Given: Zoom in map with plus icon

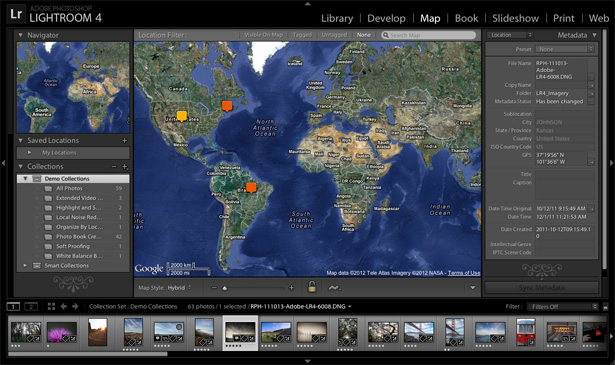Looking at the screenshot, I should pyautogui.click(x=291, y=288).
